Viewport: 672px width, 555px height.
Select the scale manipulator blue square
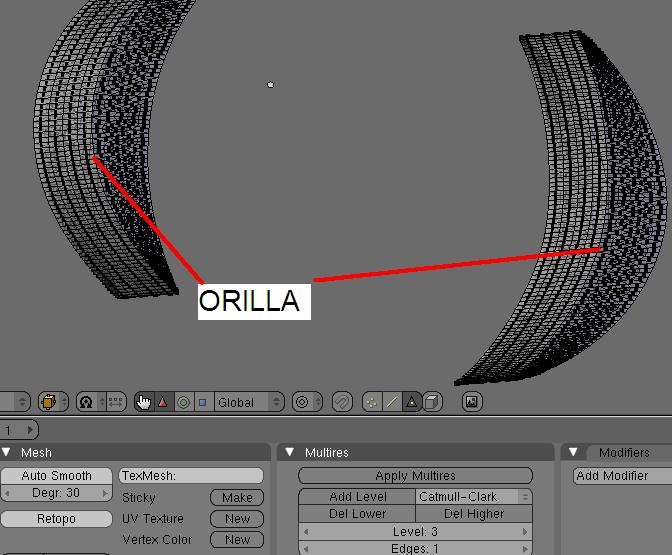click(x=203, y=402)
